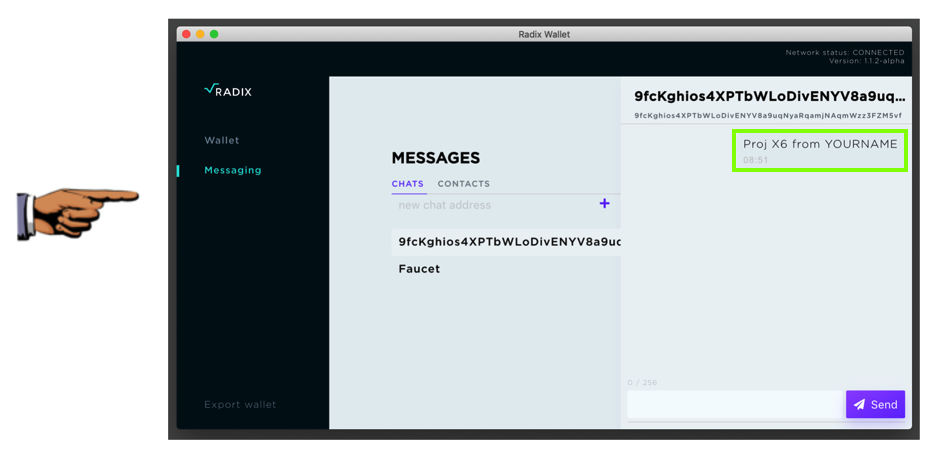Click the 0 / 256 character counter

pos(642,383)
